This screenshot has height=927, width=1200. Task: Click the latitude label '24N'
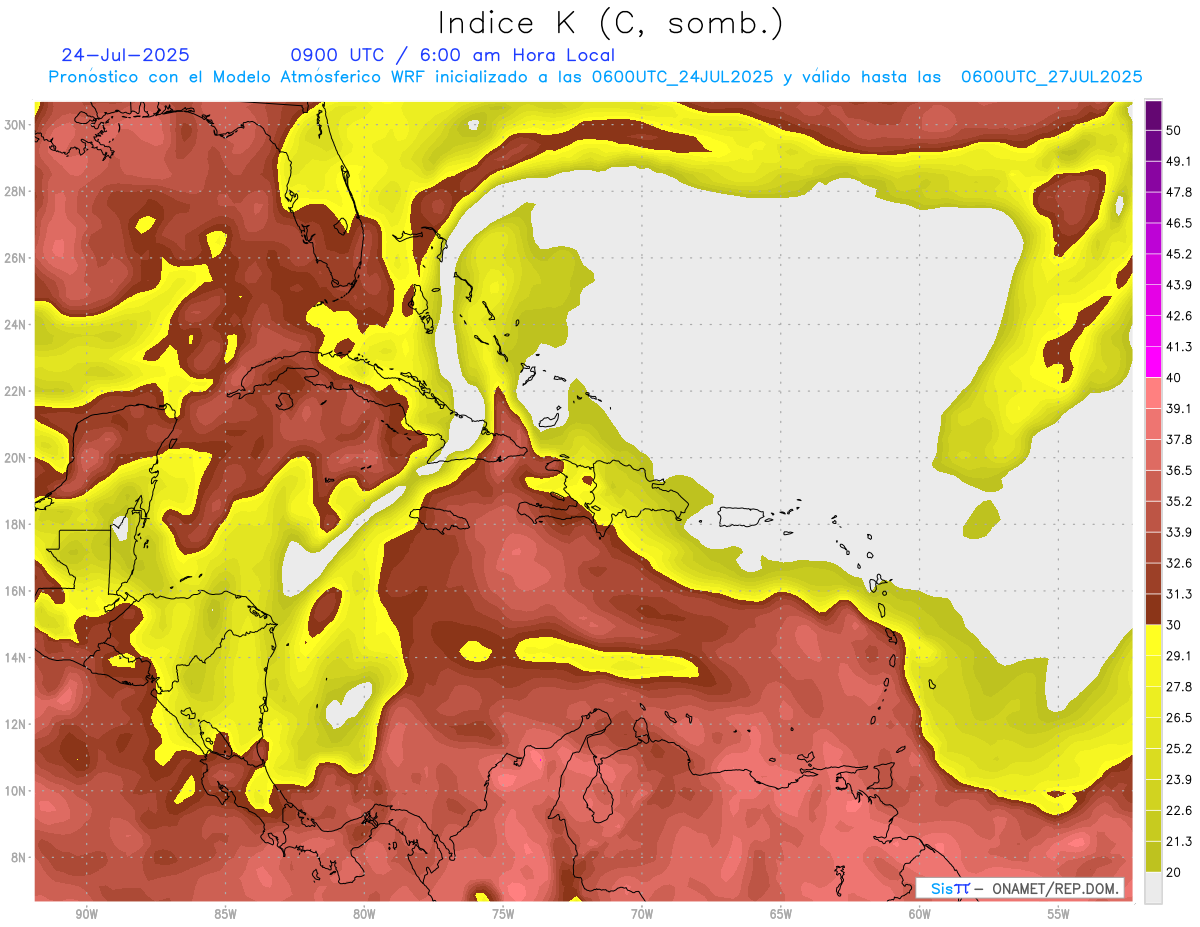click(15, 325)
